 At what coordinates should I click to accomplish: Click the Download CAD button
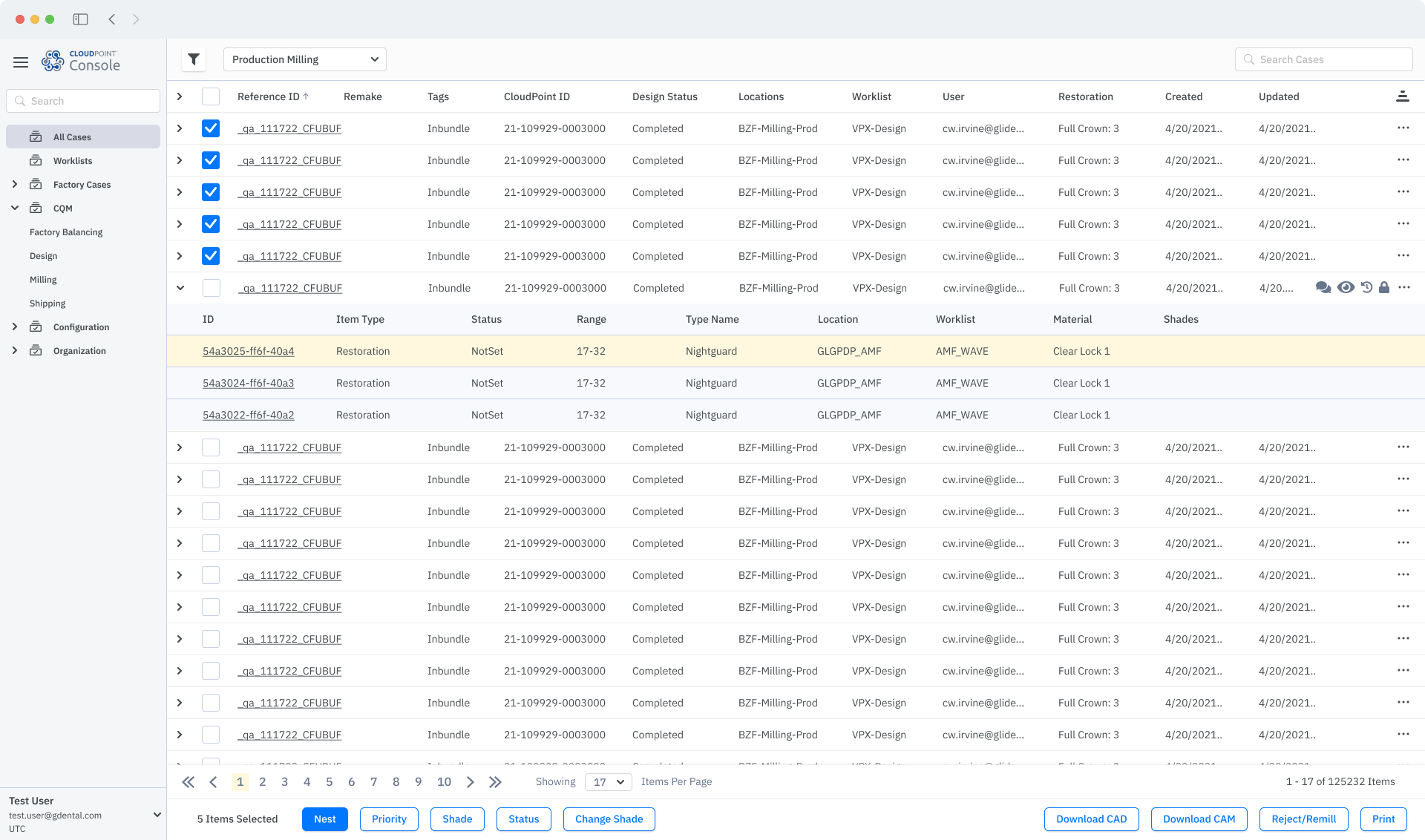[x=1091, y=818]
